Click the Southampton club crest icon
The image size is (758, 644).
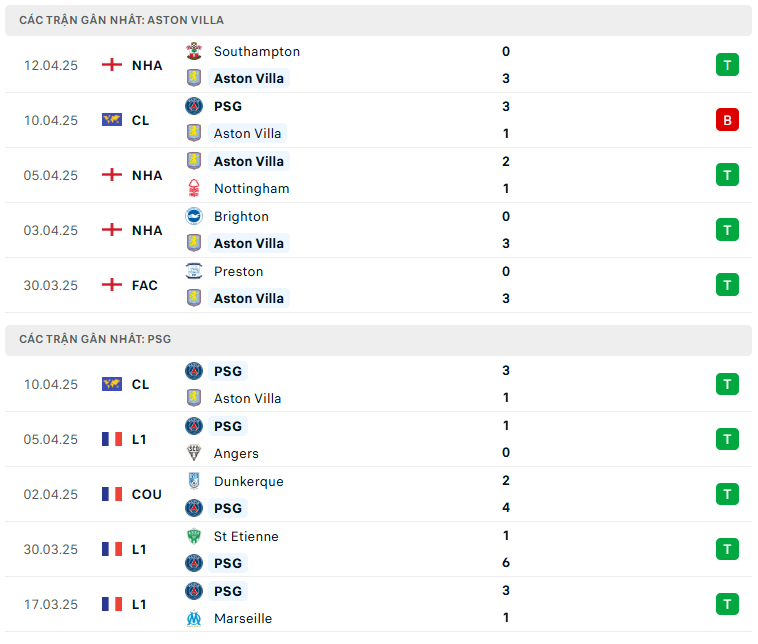pyautogui.click(x=193, y=51)
